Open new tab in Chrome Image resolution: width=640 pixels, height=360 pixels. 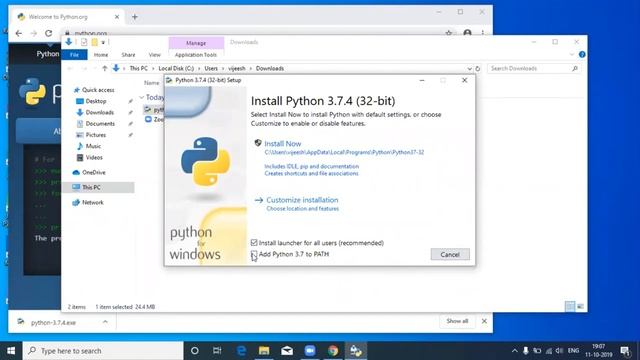click(x=135, y=17)
